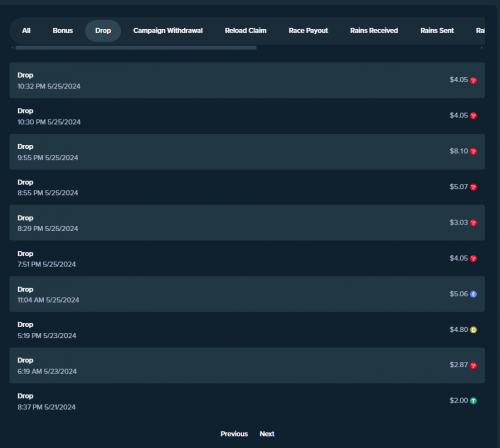500x448 pixels.
Task: Select the Drop entry from 11:04 AM 5/25/2024
Action: (x=247, y=294)
